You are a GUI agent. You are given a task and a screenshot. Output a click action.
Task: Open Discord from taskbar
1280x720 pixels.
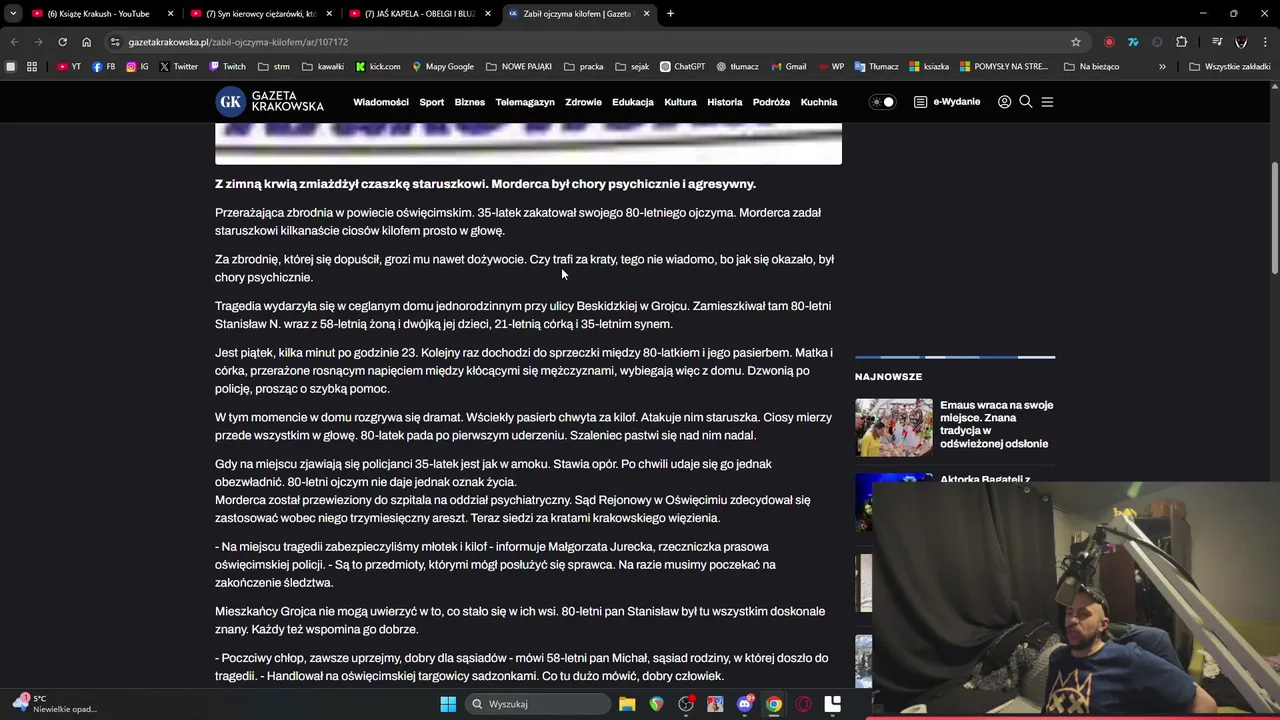point(744,704)
